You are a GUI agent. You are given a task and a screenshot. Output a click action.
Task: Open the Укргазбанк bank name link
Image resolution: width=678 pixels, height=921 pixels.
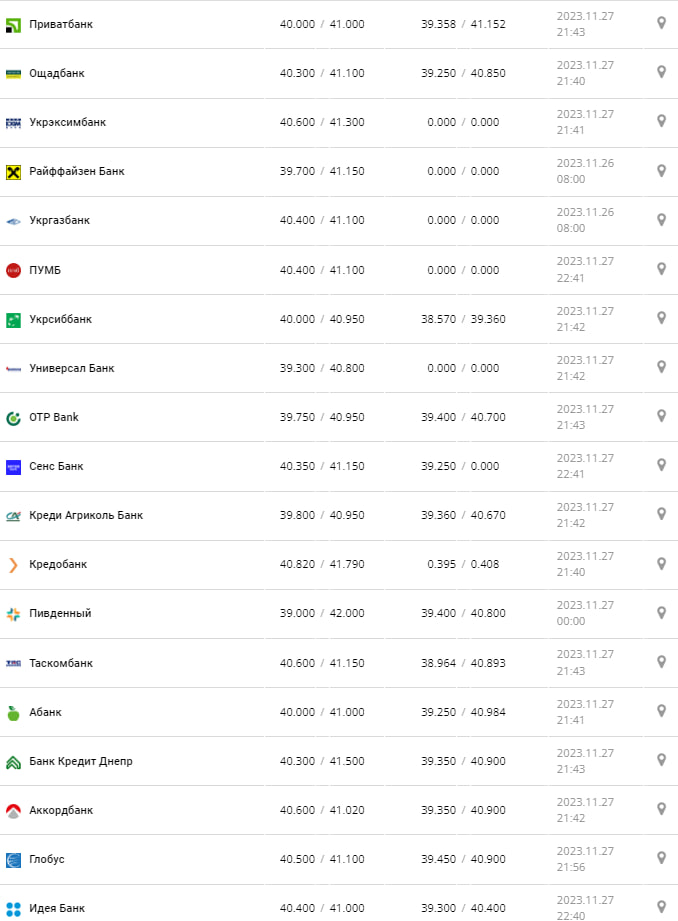(x=59, y=221)
